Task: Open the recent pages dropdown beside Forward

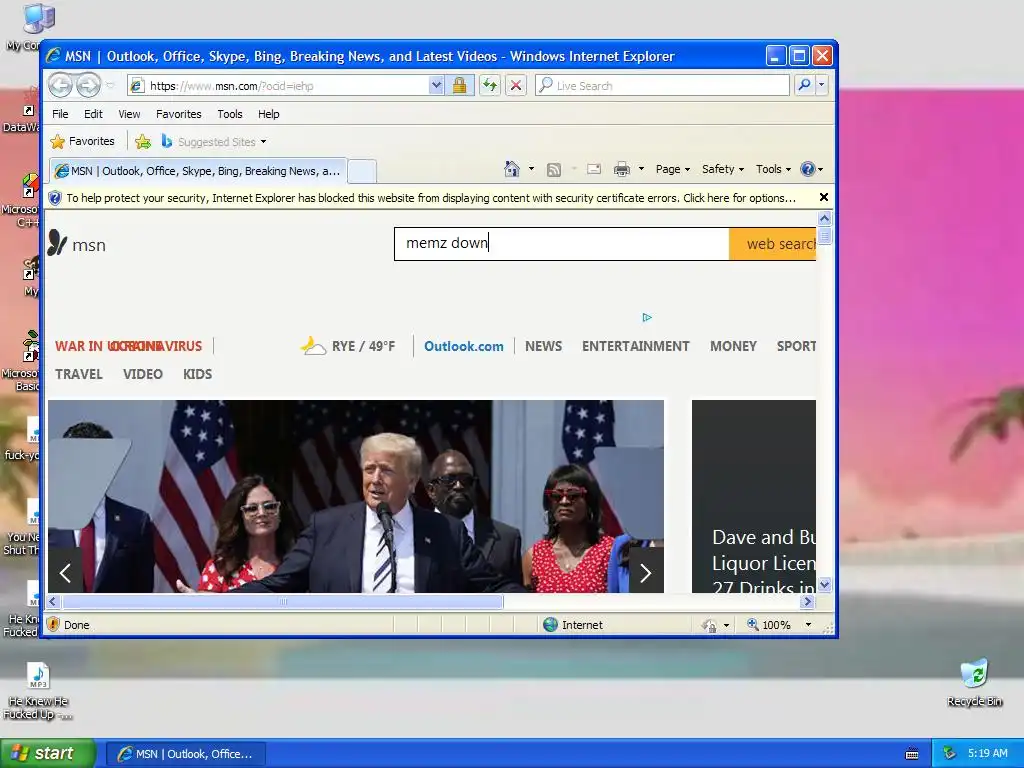Action: [x=110, y=86]
